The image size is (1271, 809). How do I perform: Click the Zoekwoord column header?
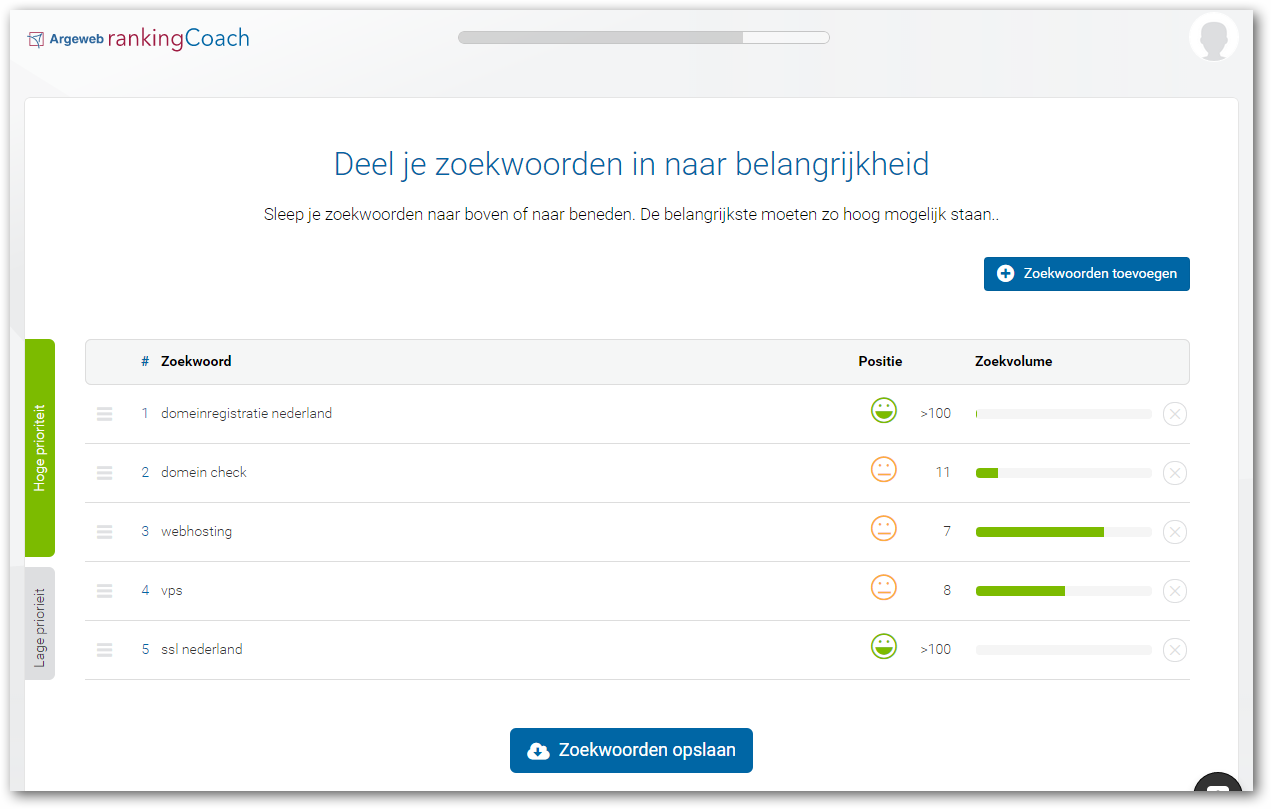click(x=196, y=362)
